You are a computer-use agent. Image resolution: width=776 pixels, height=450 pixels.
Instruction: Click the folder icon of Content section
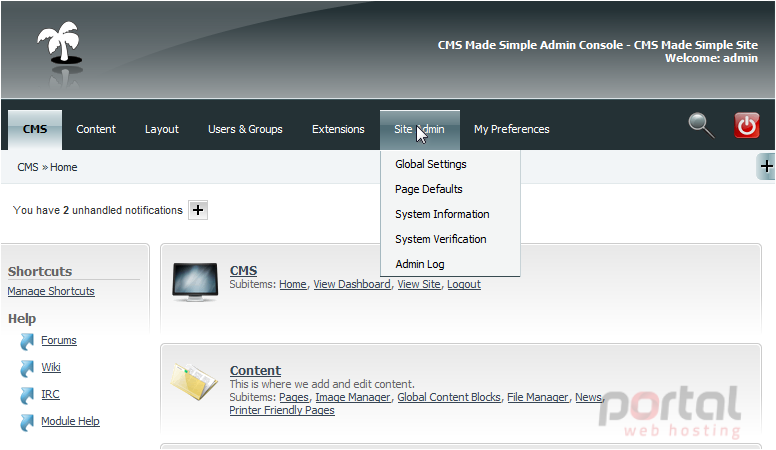click(x=194, y=381)
